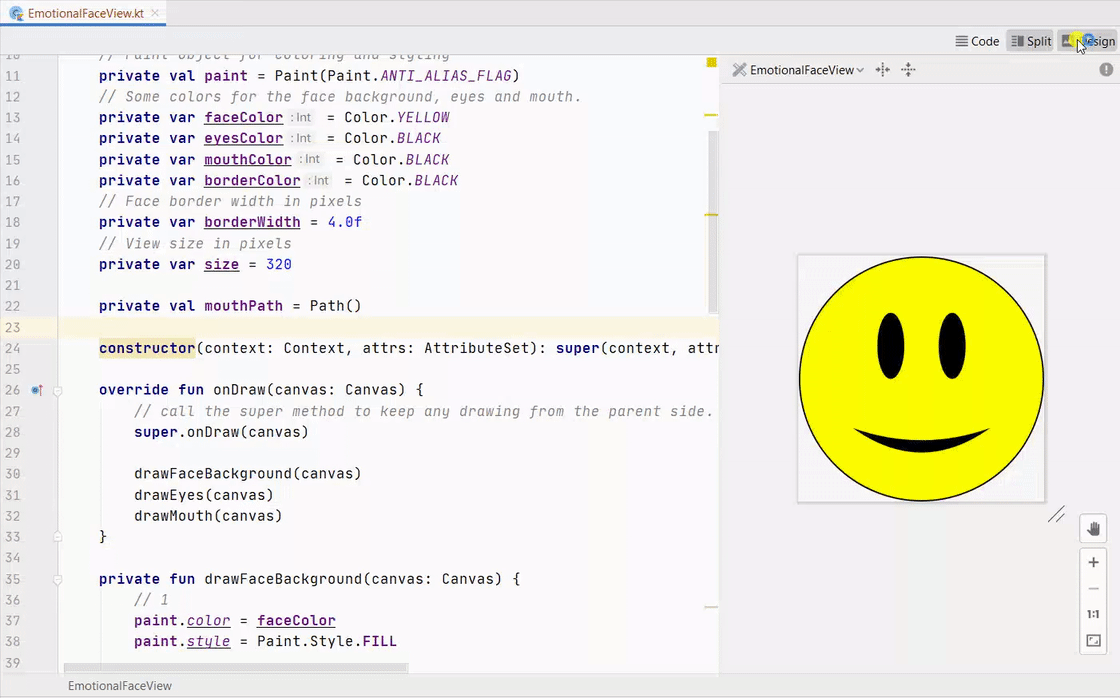The image size is (1120, 698).
Task: Click the smiley face preview image
Action: 921,378
